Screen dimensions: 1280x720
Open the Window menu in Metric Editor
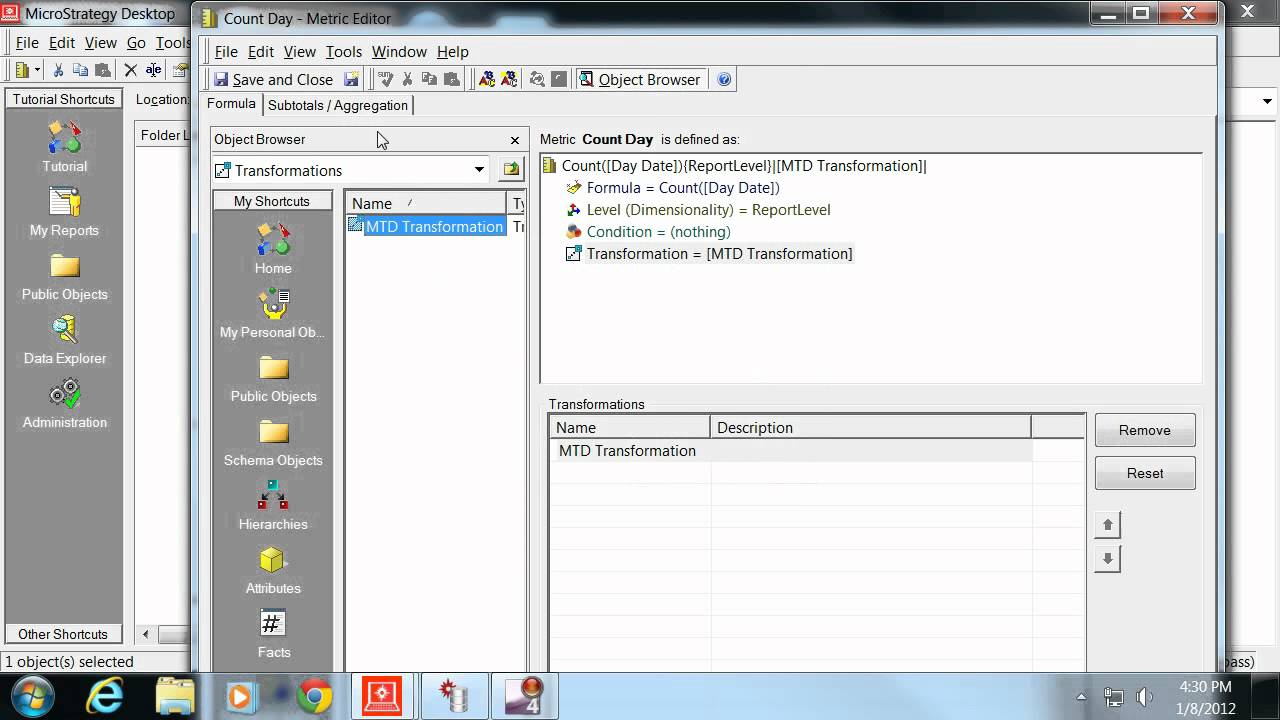399,52
